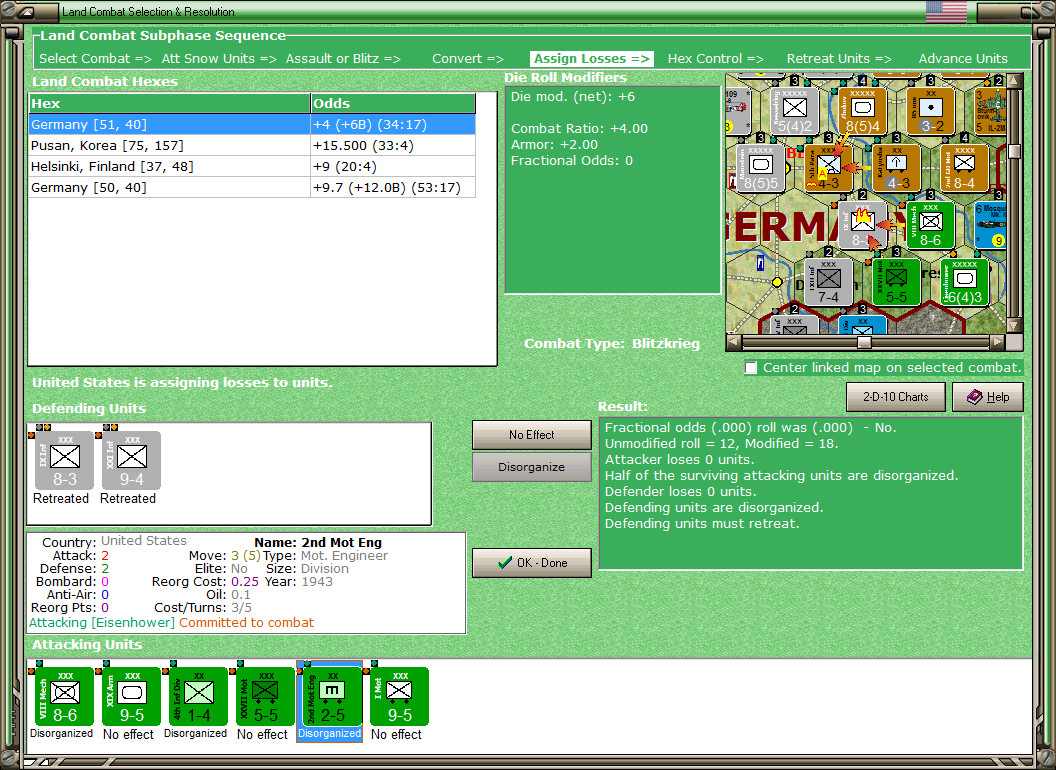1056x770 pixels.
Task: Click the gray 7-4 infantry counter on map
Action: pos(828,282)
